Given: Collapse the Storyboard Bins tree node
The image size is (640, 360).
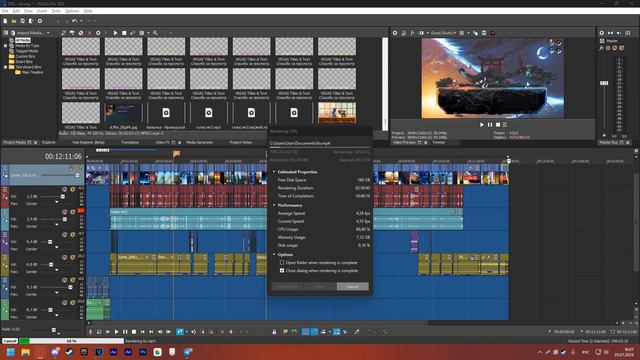Looking at the screenshot, I should (x=6, y=67).
